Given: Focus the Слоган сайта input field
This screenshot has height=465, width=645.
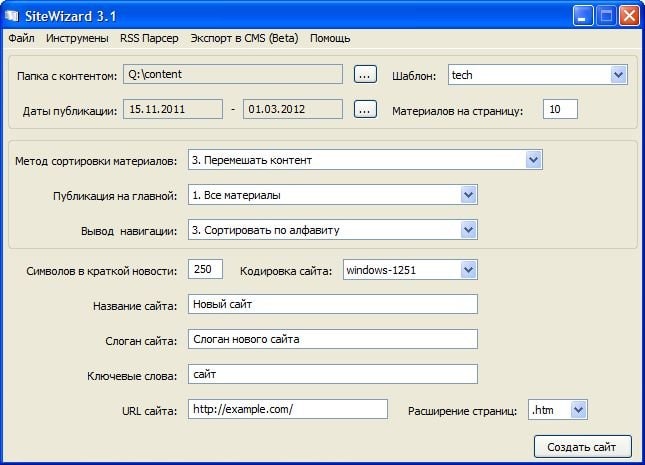Looking at the screenshot, I should (332, 339).
